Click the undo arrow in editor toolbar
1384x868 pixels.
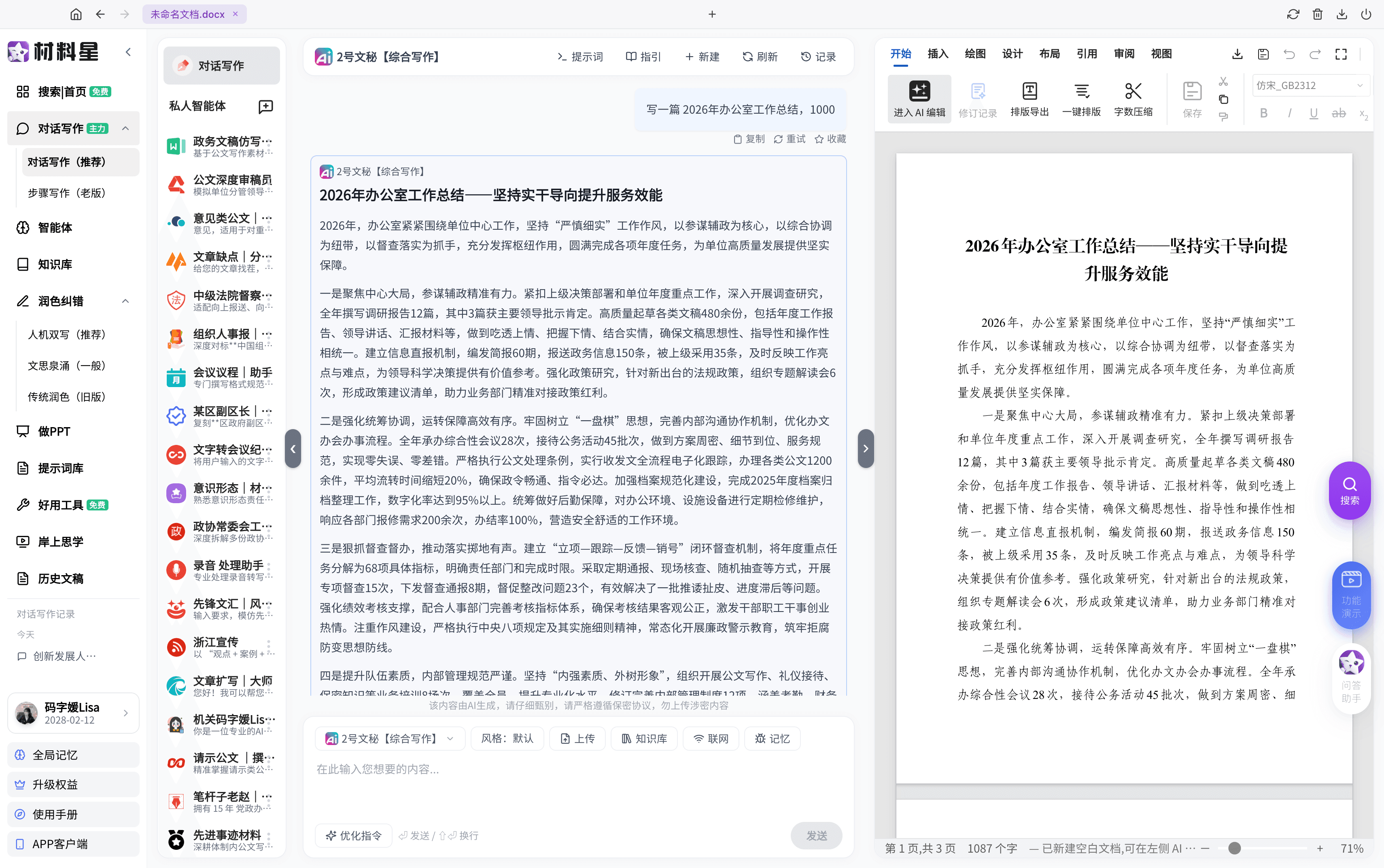tap(1289, 55)
